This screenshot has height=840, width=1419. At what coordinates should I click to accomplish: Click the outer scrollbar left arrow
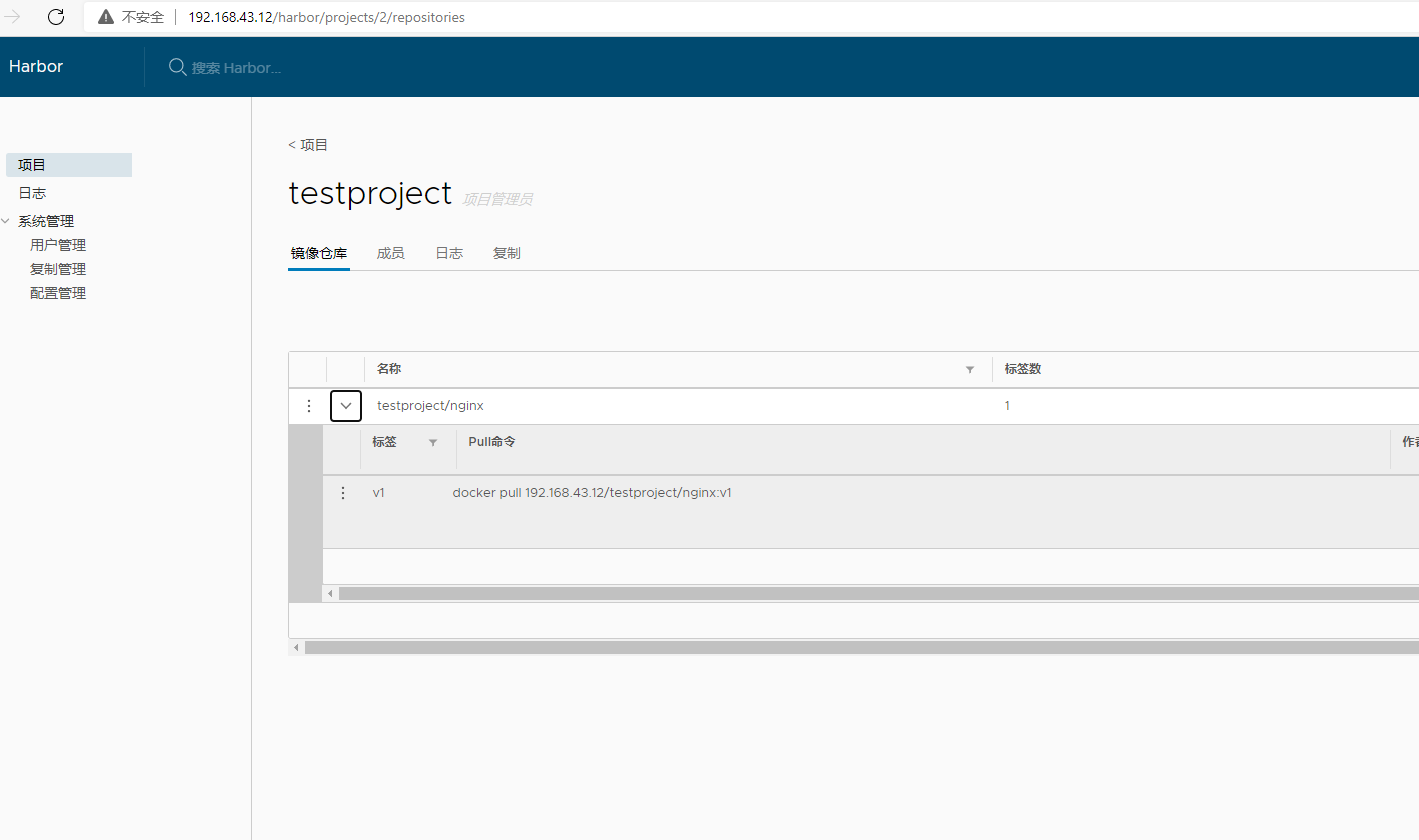click(x=296, y=648)
